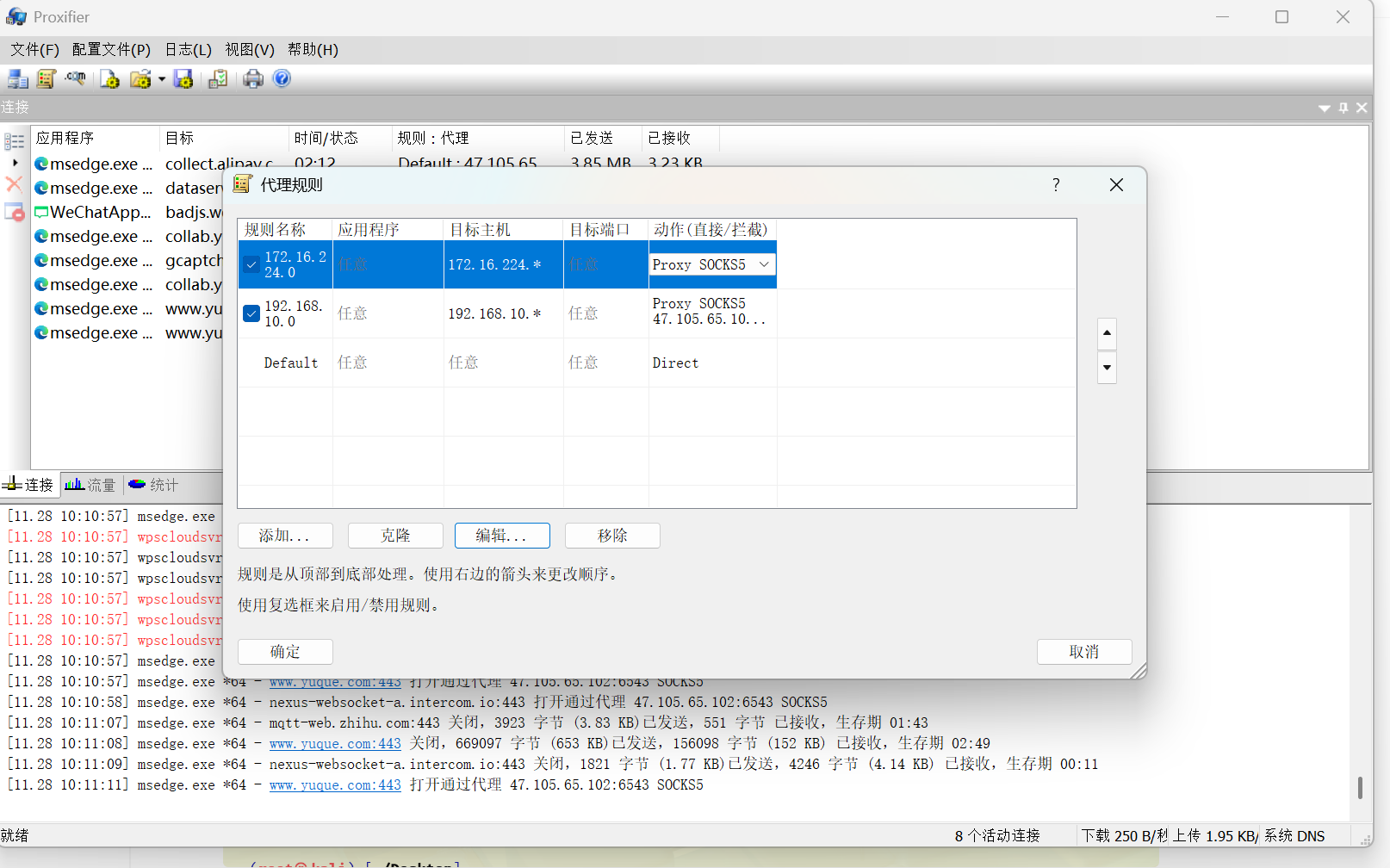This screenshot has width=1390, height=868.
Task: Click Edge icon in the dataser row
Action: (40, 188)
